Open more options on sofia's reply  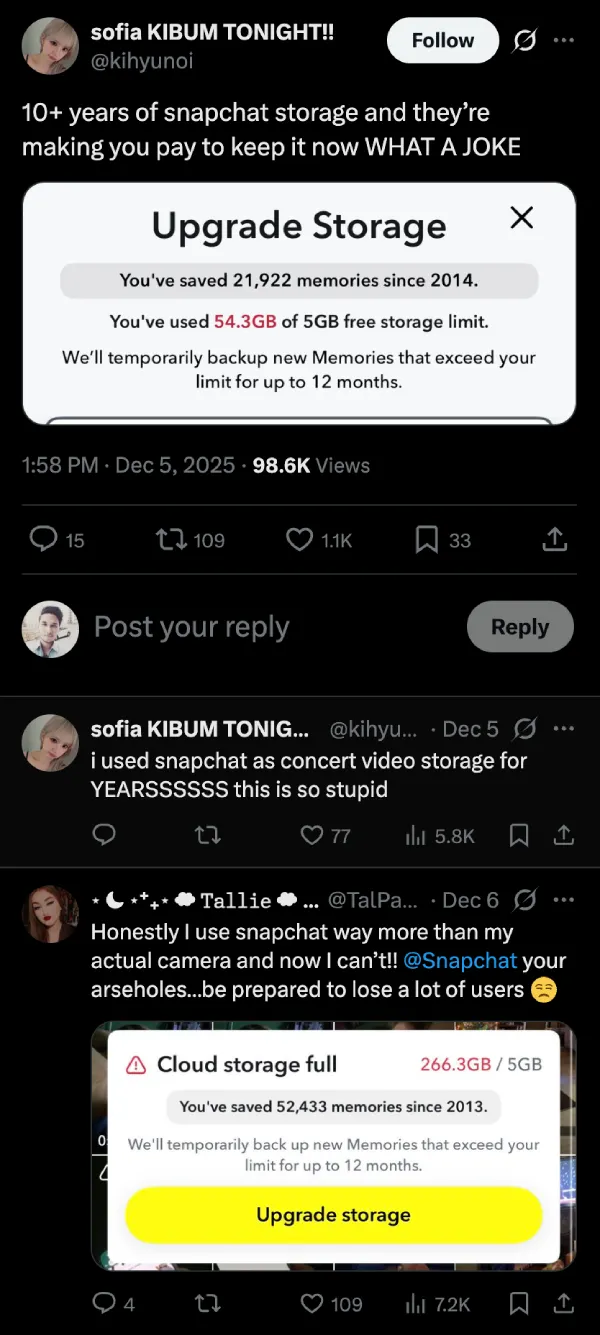tap(565, 729)
